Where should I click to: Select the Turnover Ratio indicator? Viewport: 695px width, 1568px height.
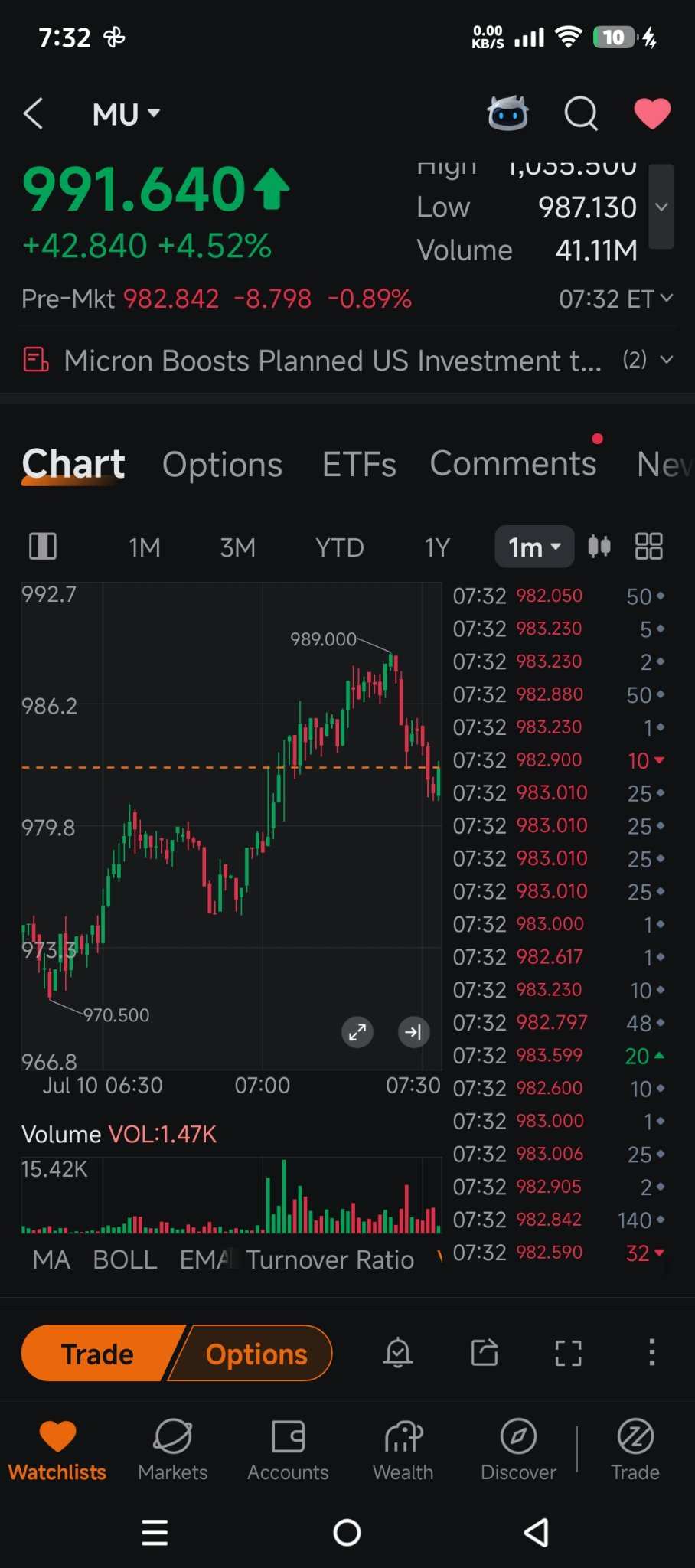[x=330, y=1259]
